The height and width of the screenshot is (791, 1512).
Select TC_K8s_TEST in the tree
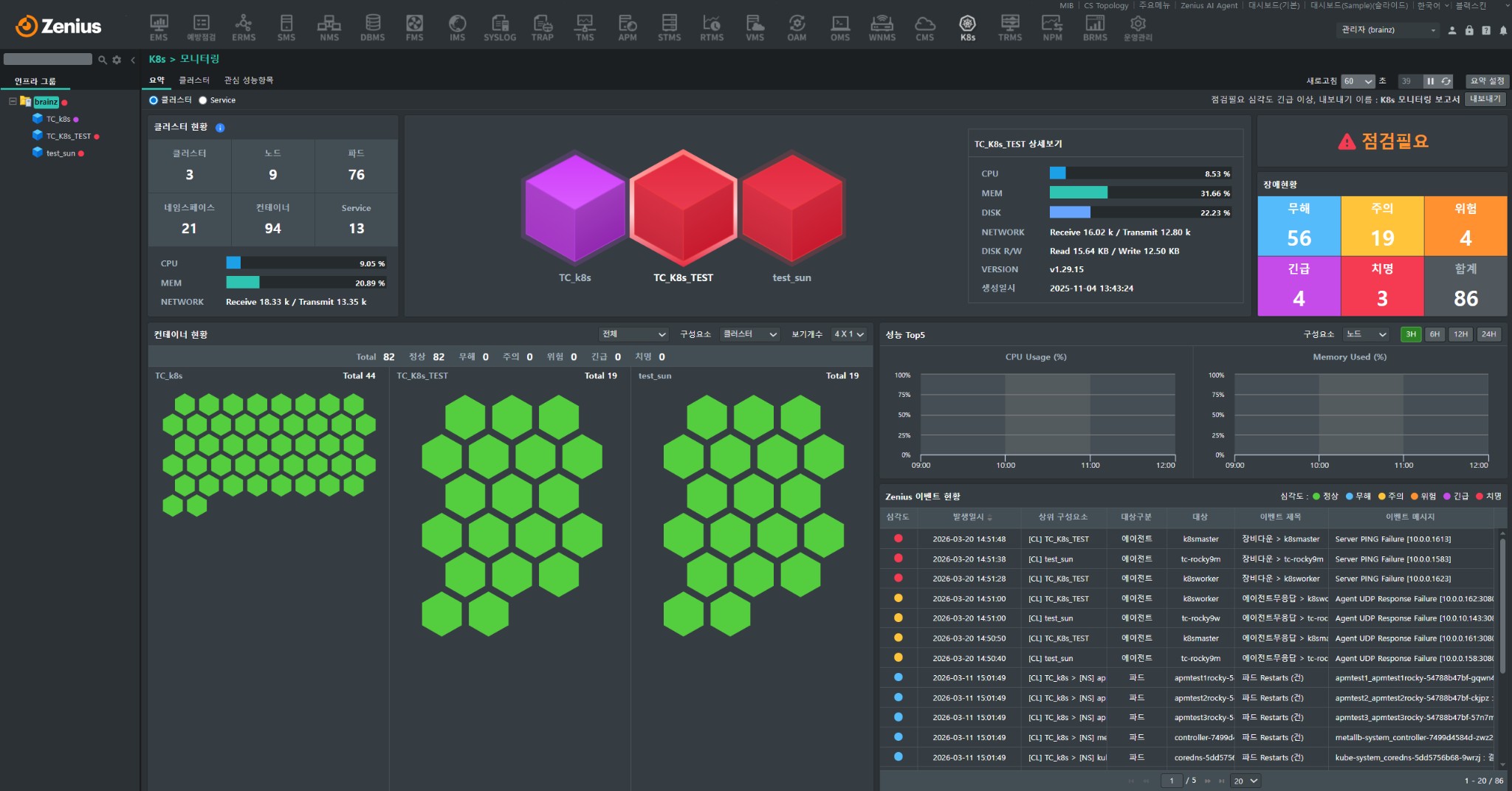tap(69, 137)
